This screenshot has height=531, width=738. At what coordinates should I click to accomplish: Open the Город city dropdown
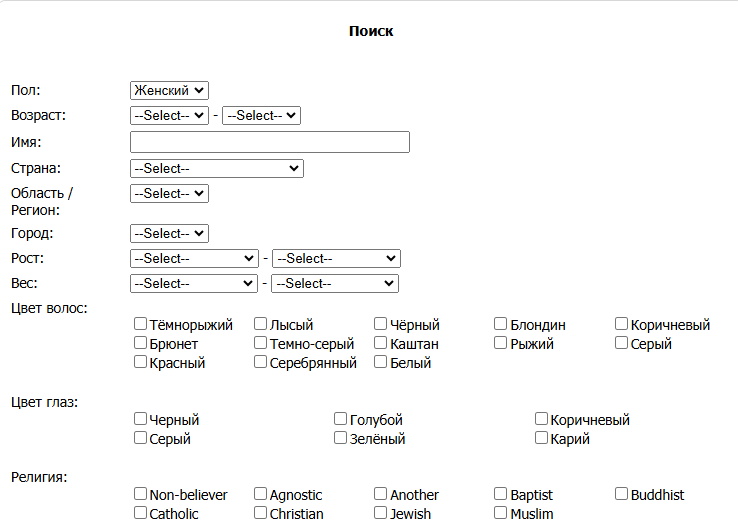click(x=169, y=234)
